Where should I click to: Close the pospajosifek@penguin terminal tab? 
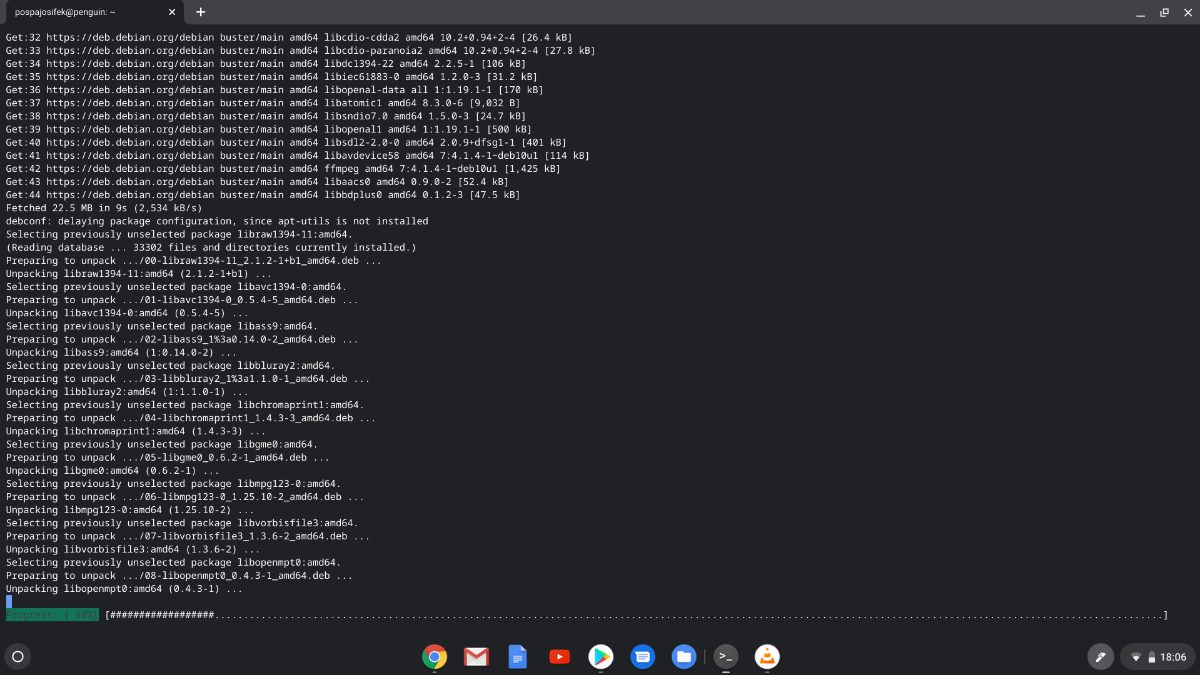point(172,12)
